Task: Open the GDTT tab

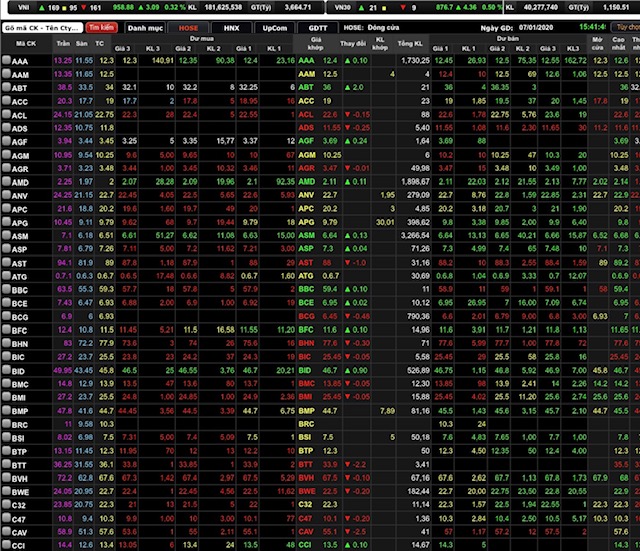Action: point(318,28)
